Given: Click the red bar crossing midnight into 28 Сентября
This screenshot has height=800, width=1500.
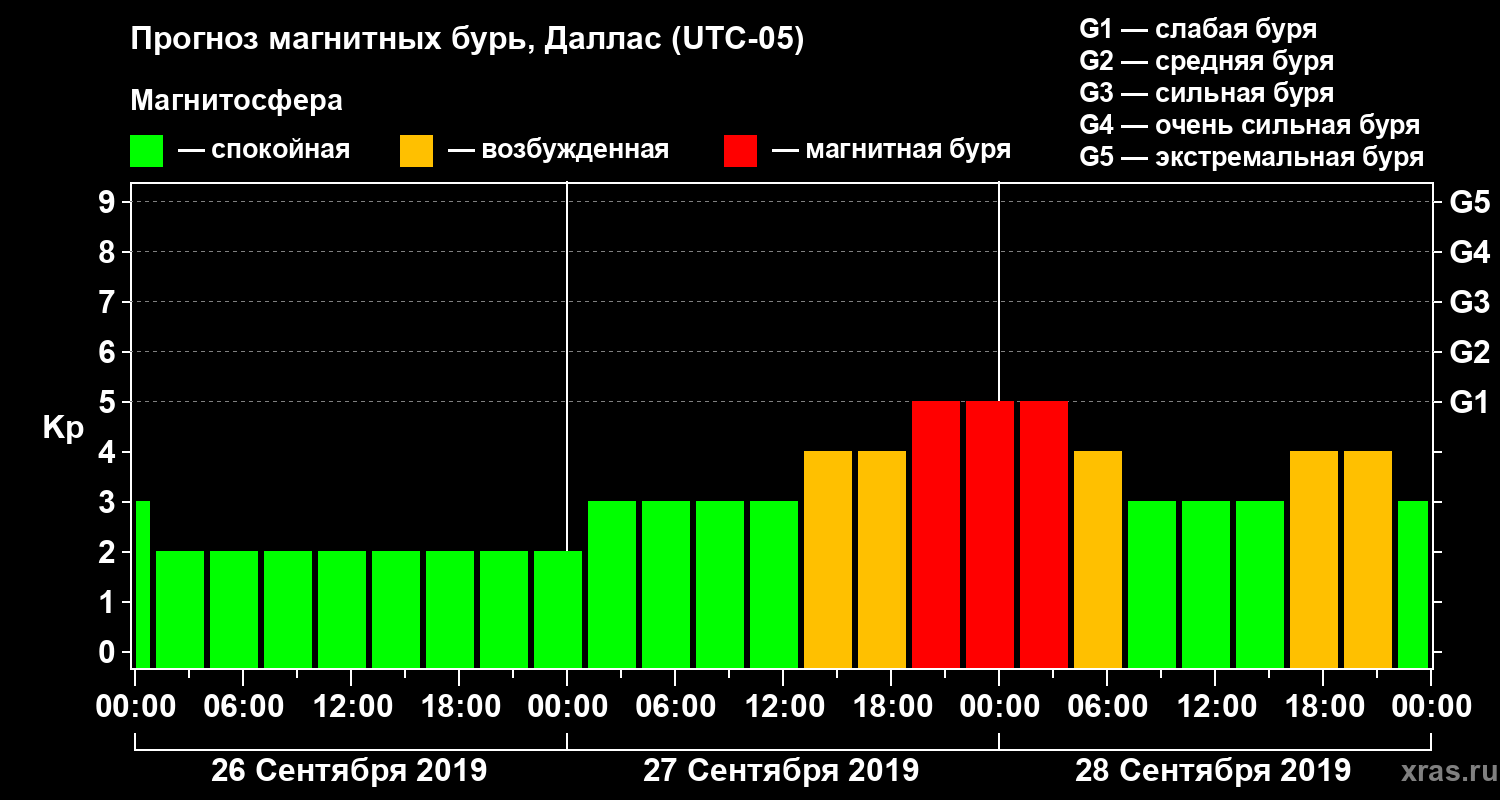Looking at the screenshot, I should click(x=990, y=535).
